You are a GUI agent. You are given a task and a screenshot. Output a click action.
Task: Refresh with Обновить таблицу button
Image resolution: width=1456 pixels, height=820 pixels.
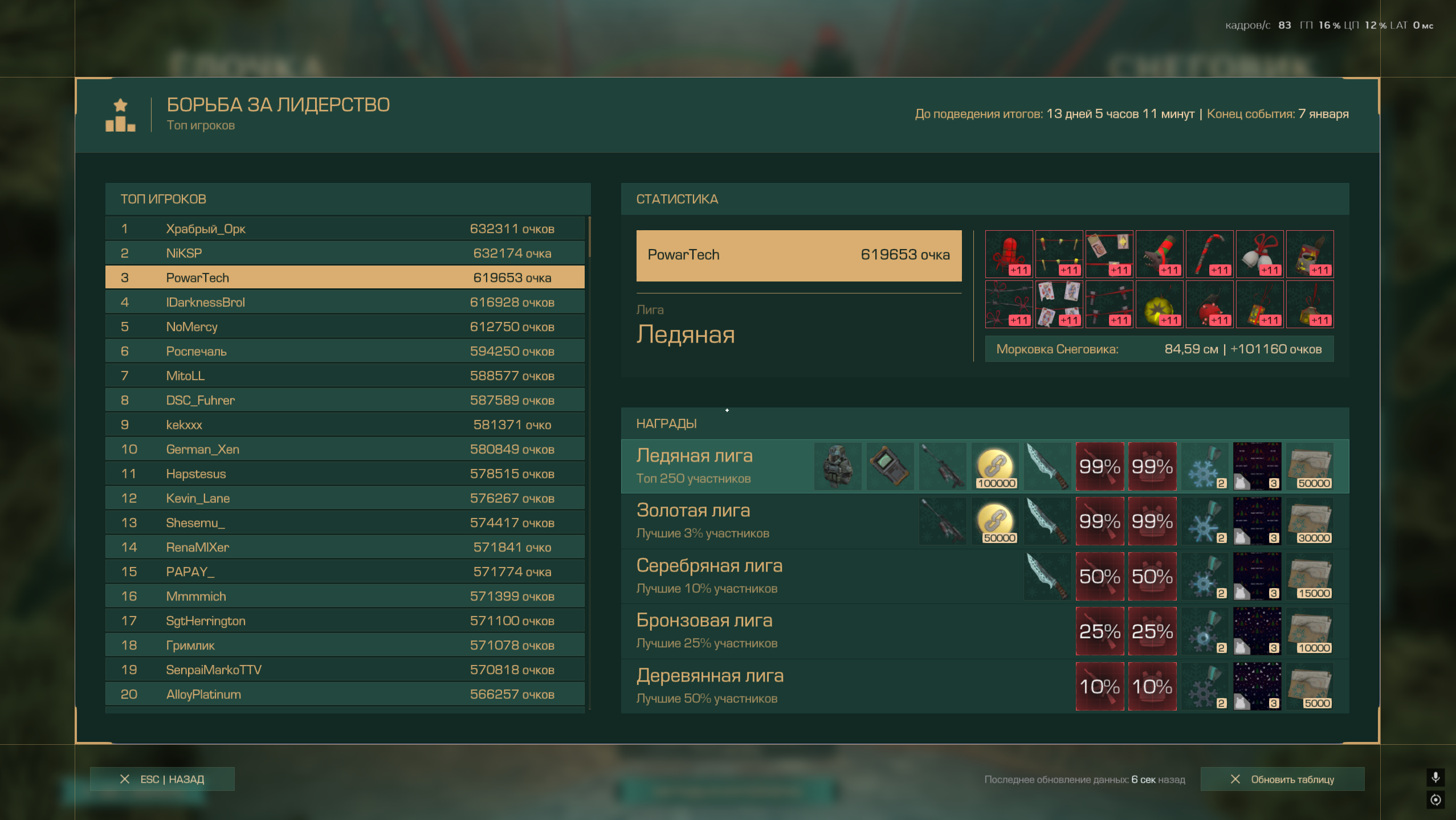[x=1282, y=779]
